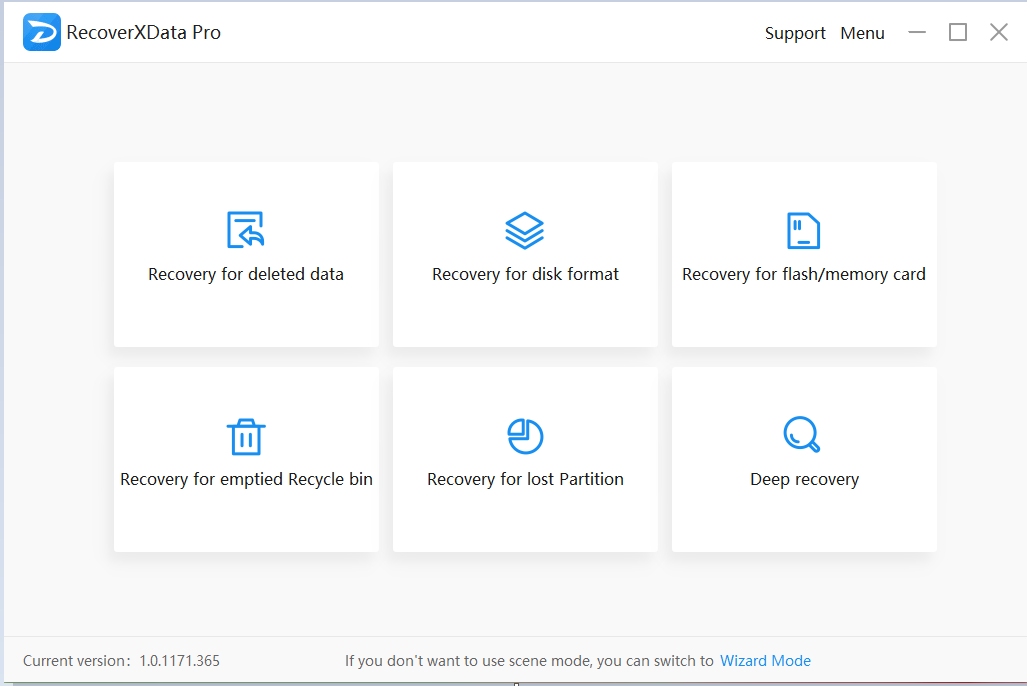This screenshot has width=1027, height=686.
Task: Start "Deep recovery" via its label
Action: pyautogui.click(x=804, y=479)
